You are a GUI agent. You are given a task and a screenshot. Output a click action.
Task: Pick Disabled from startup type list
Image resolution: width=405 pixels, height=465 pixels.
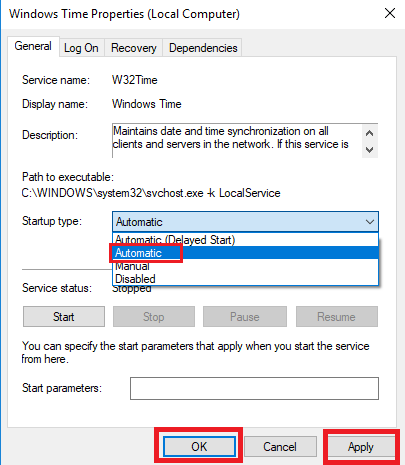tap(245, 279)
